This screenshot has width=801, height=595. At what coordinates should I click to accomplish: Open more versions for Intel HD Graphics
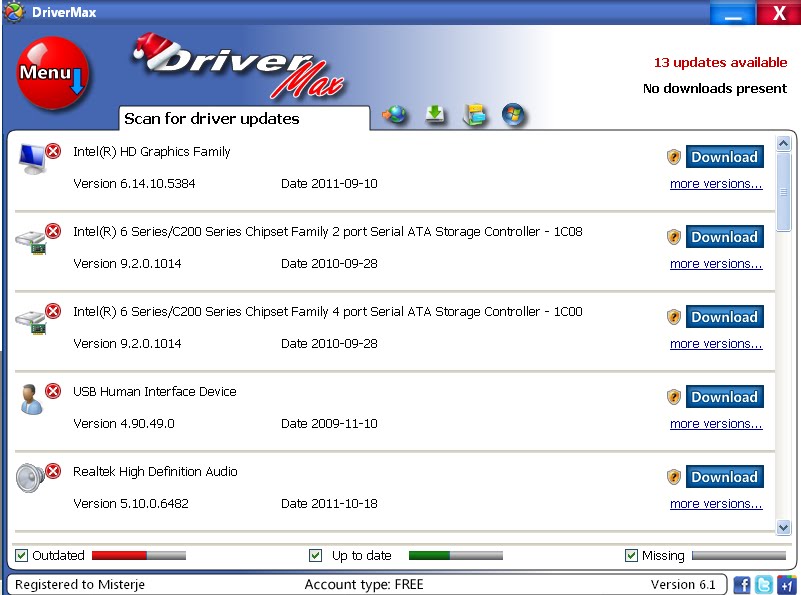(716, 184)
